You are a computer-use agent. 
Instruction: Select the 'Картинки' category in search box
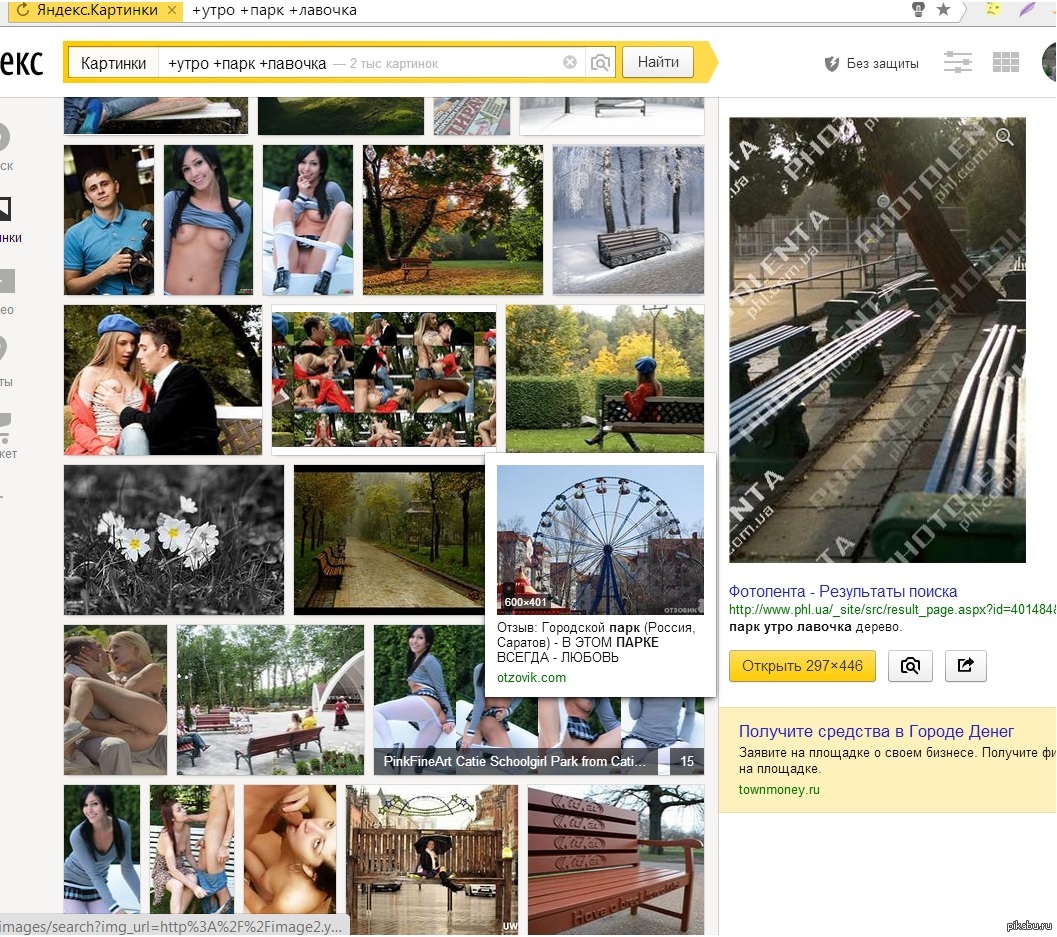click(x=113, y=63)
